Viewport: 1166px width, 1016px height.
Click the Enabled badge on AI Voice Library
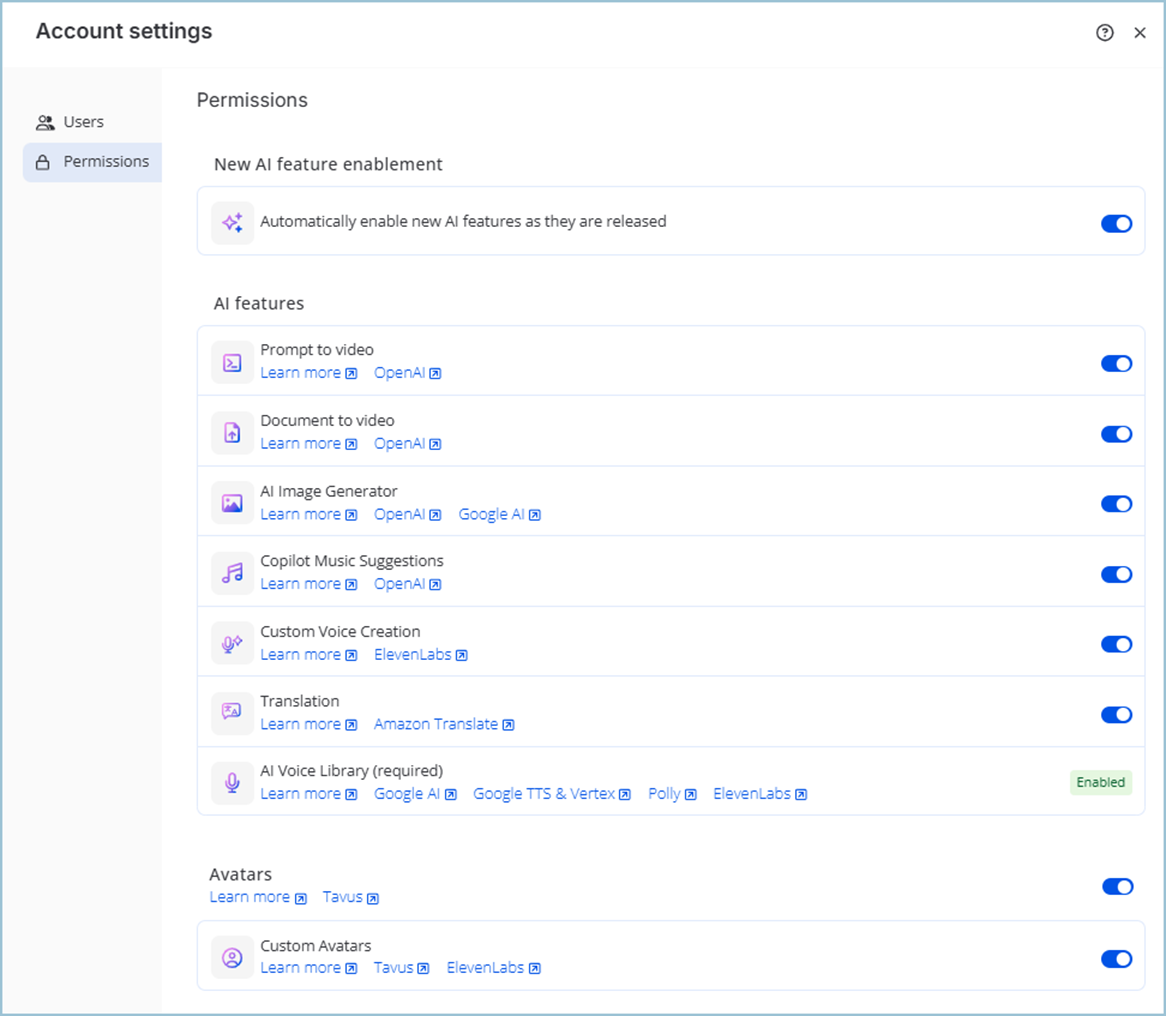pyautogui.click(x=1101, y=783)
